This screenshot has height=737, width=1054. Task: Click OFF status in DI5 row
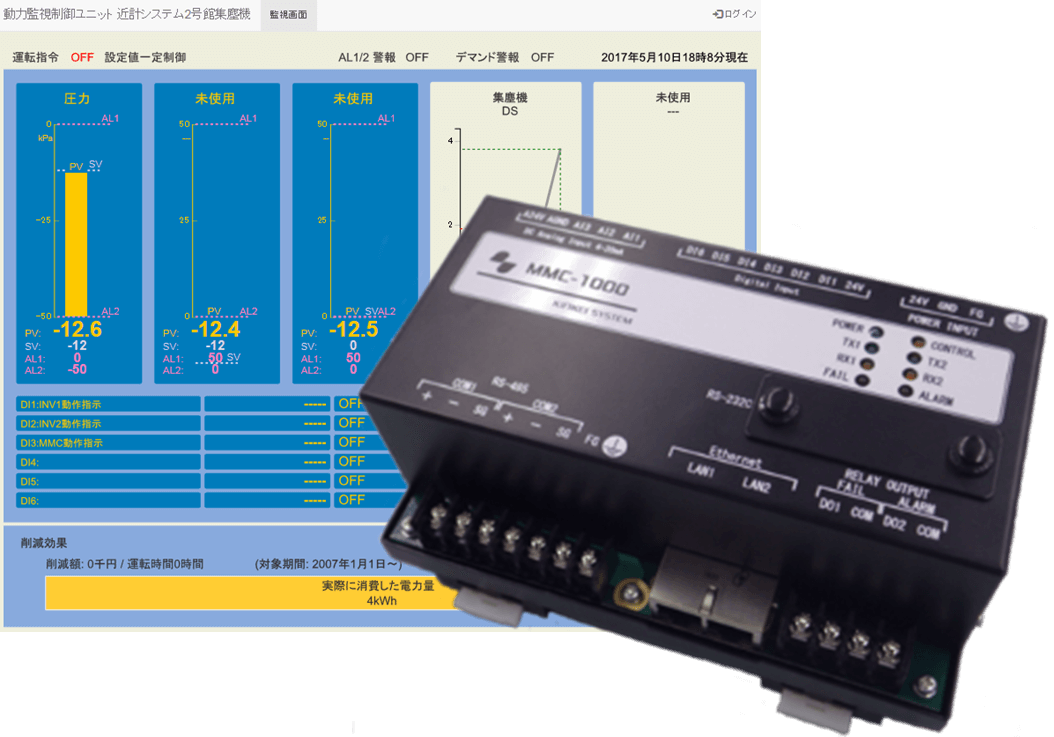click(352, 481)
